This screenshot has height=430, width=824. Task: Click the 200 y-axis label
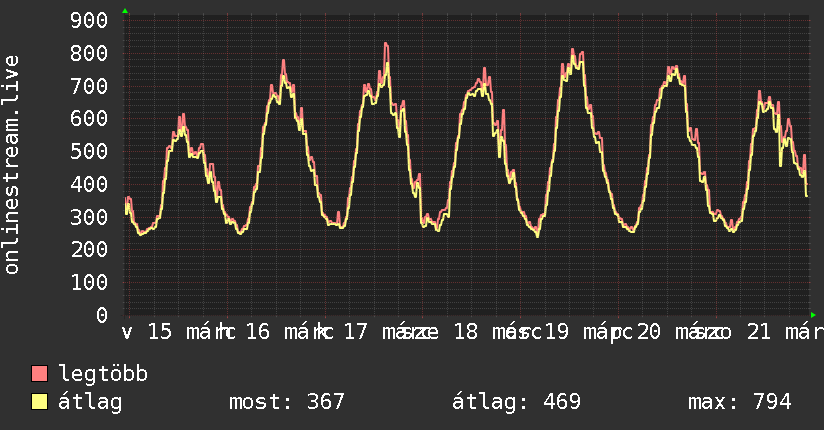(x=89, y=250)
